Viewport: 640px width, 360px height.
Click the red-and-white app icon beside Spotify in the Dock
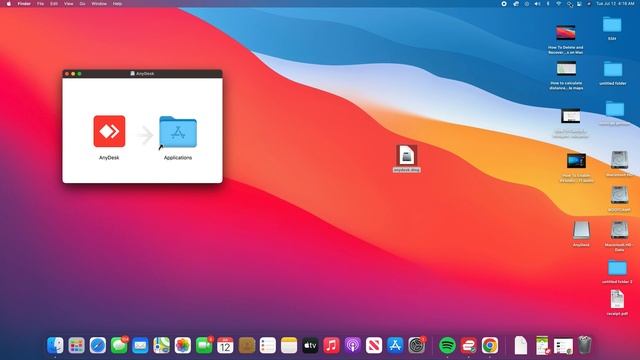[469, 346]
